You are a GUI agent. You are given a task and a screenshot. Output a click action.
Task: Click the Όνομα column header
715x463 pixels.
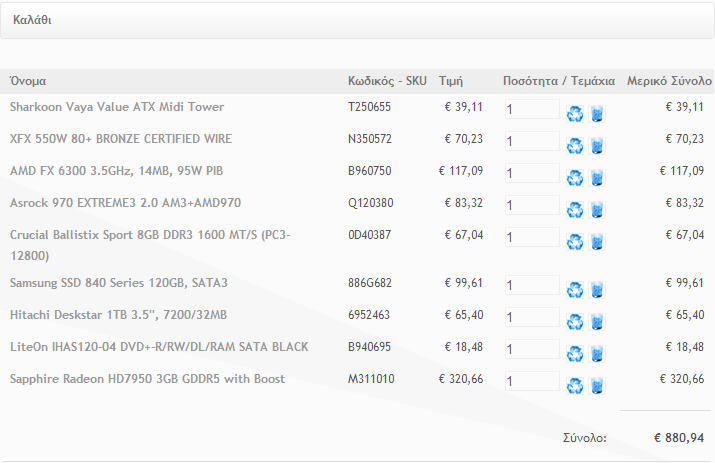[28, 81]
